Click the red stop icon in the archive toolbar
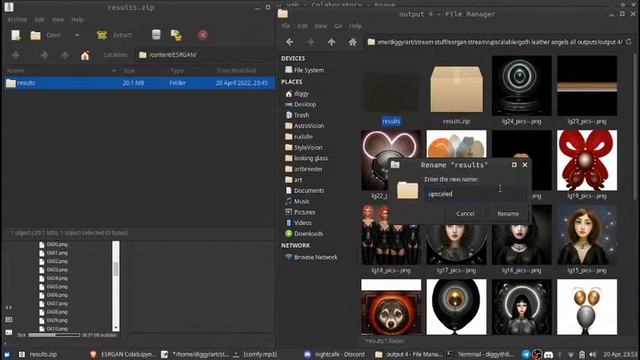The width and height of the screenshot is (640, 360). (x=202, y=35)
